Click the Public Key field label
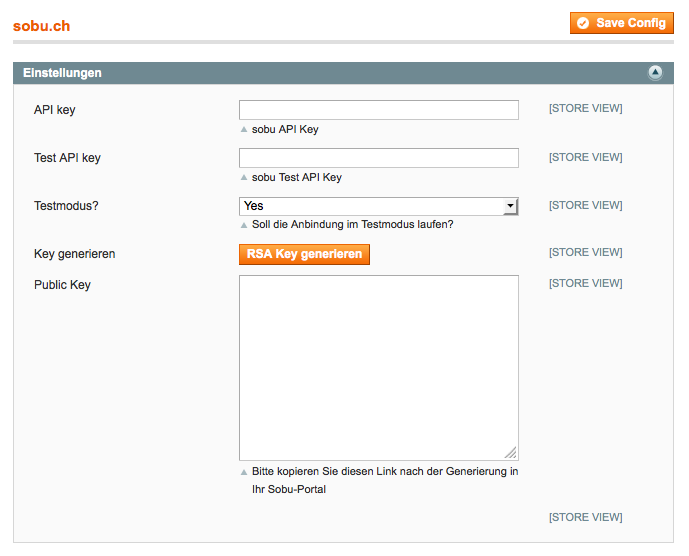Viewport: 689px width, 556px height. [x=62, y=285]
